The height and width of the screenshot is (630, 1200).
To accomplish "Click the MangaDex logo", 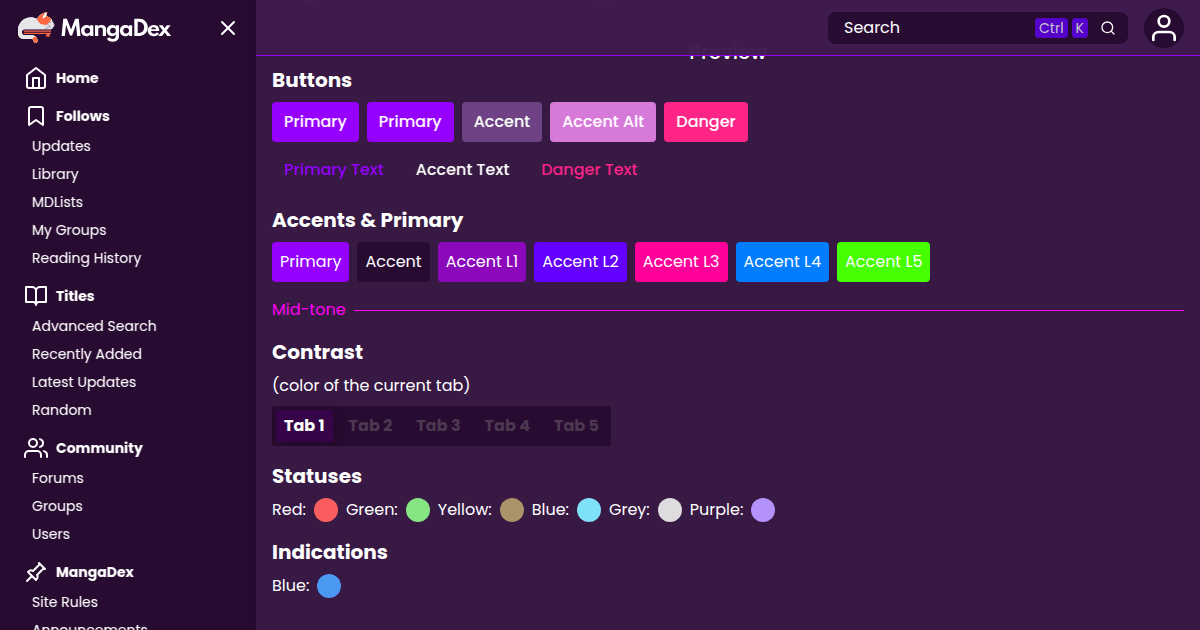I will coord(95,28).
